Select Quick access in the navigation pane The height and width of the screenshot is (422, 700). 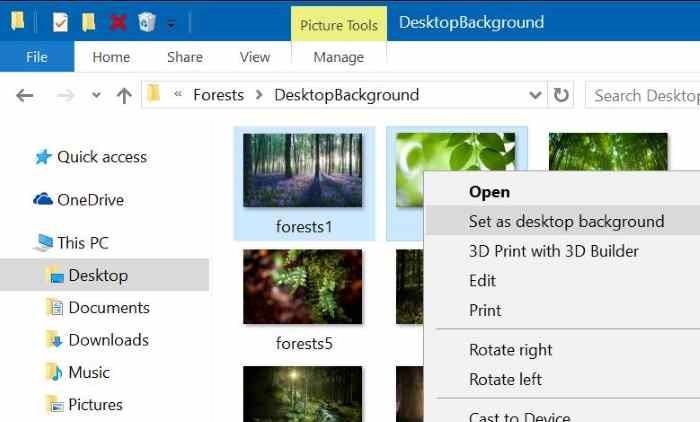(102, 157)
